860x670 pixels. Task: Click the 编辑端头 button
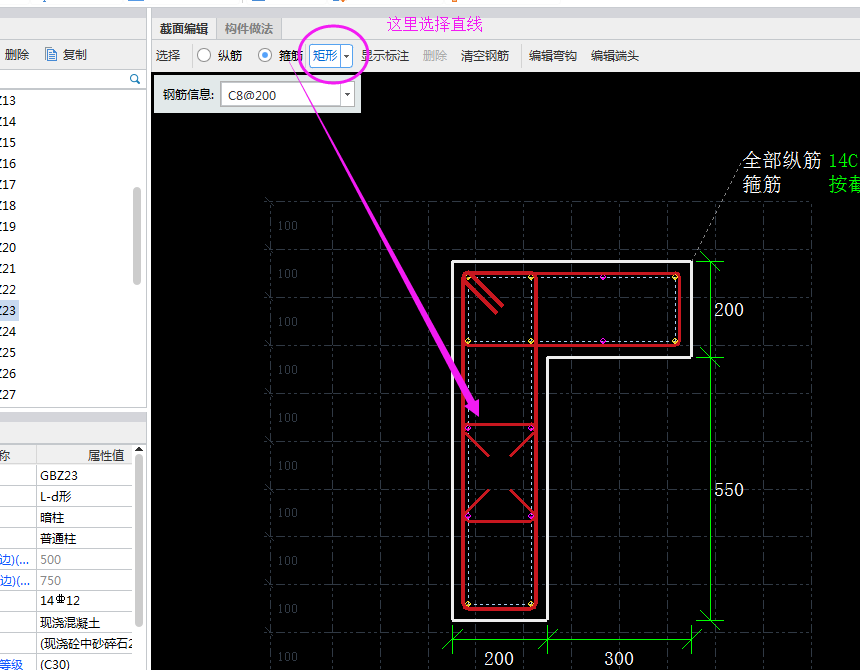point(615,56)
